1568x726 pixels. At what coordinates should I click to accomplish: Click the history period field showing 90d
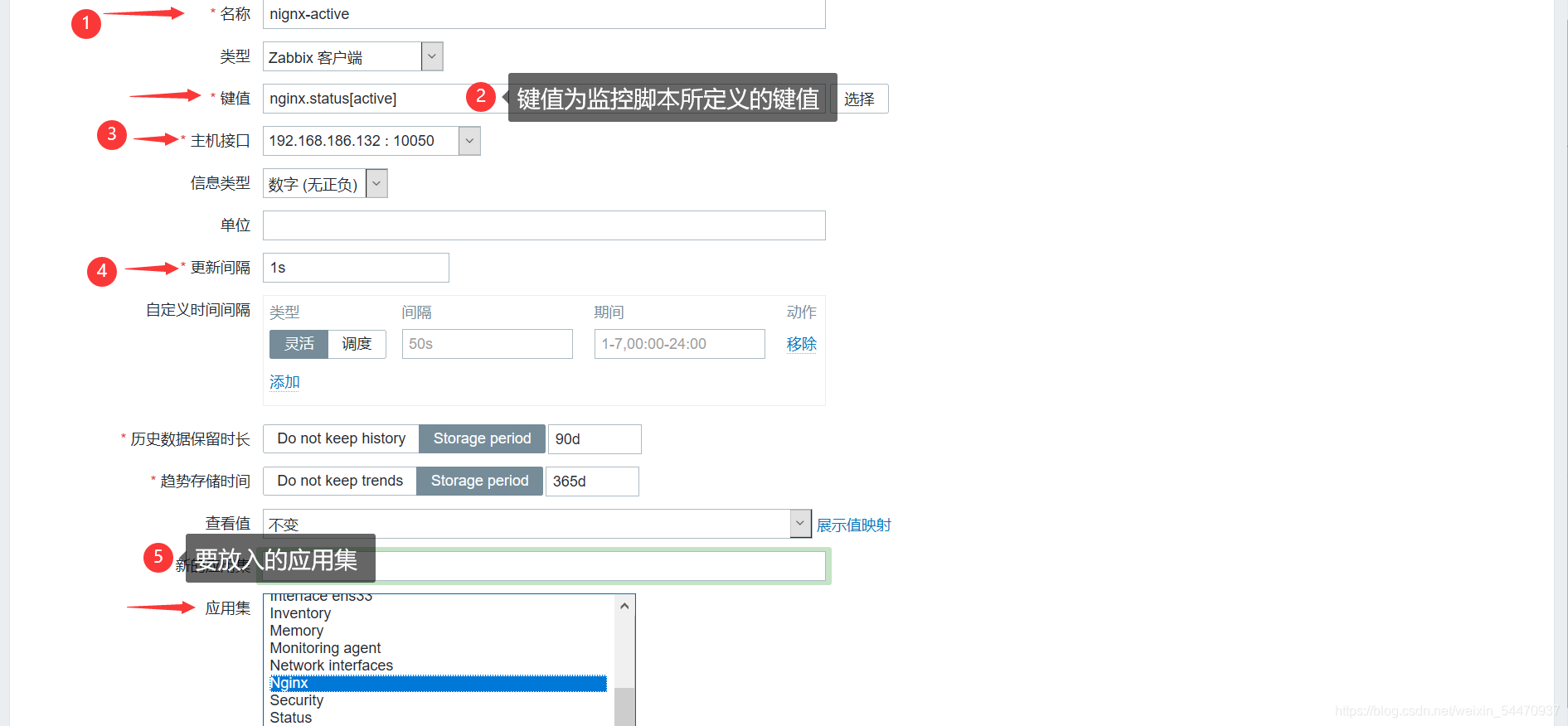coord(595,439)
